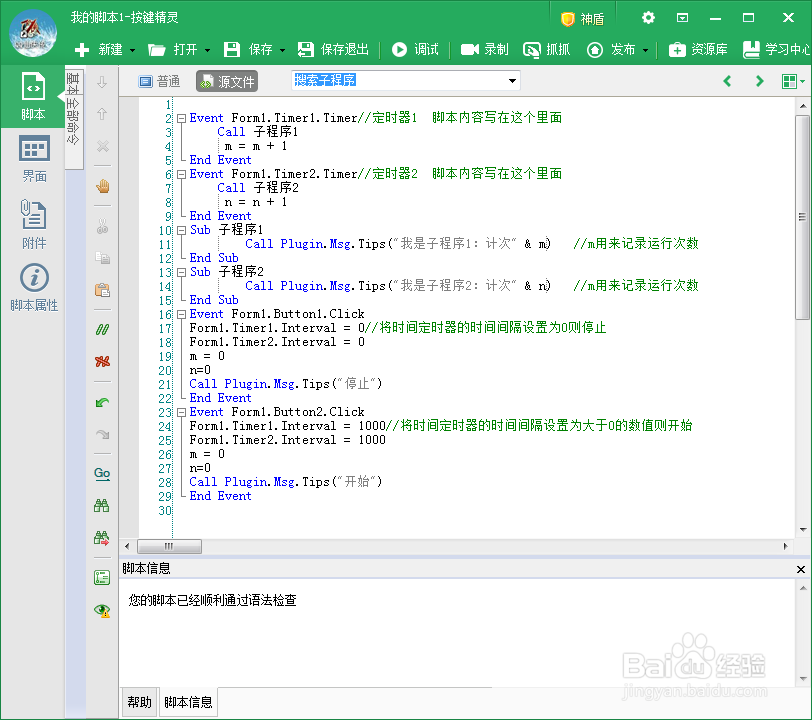
Task: Click the green comment slashes icon
Action: pos(102,329)
